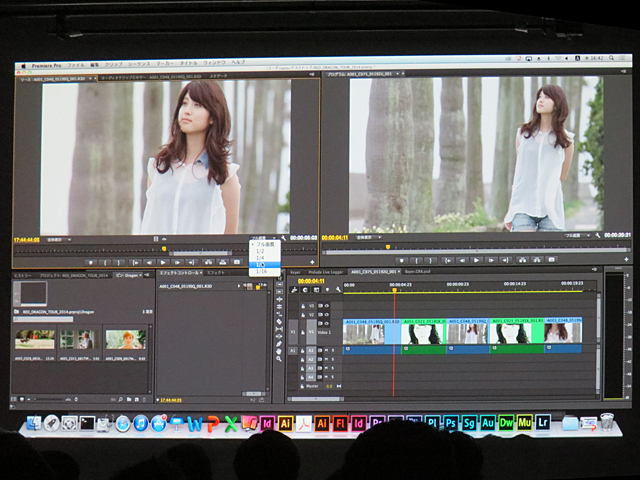The image size is (640, 480).
Task: Open Program monitor playback resolution dropdown
Action: [x=578, y=236]
